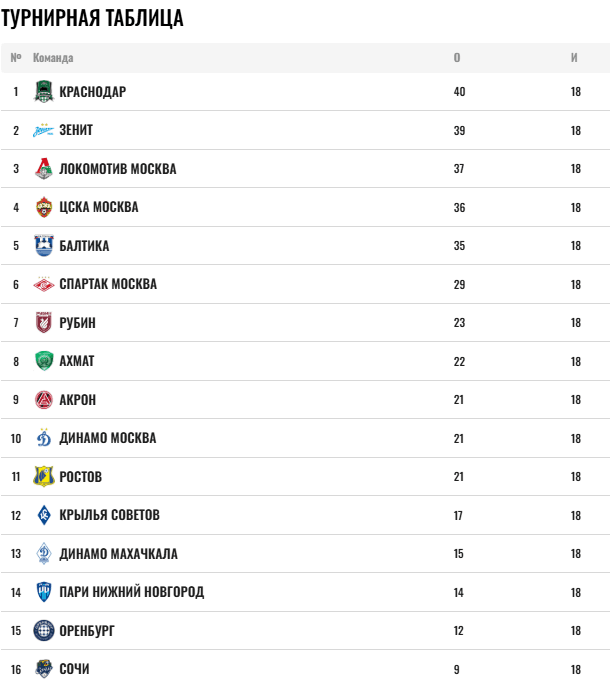Click the Lokomotiv Moscow club logo
Viewport: 610px width, 685px height.
point(43,169)
